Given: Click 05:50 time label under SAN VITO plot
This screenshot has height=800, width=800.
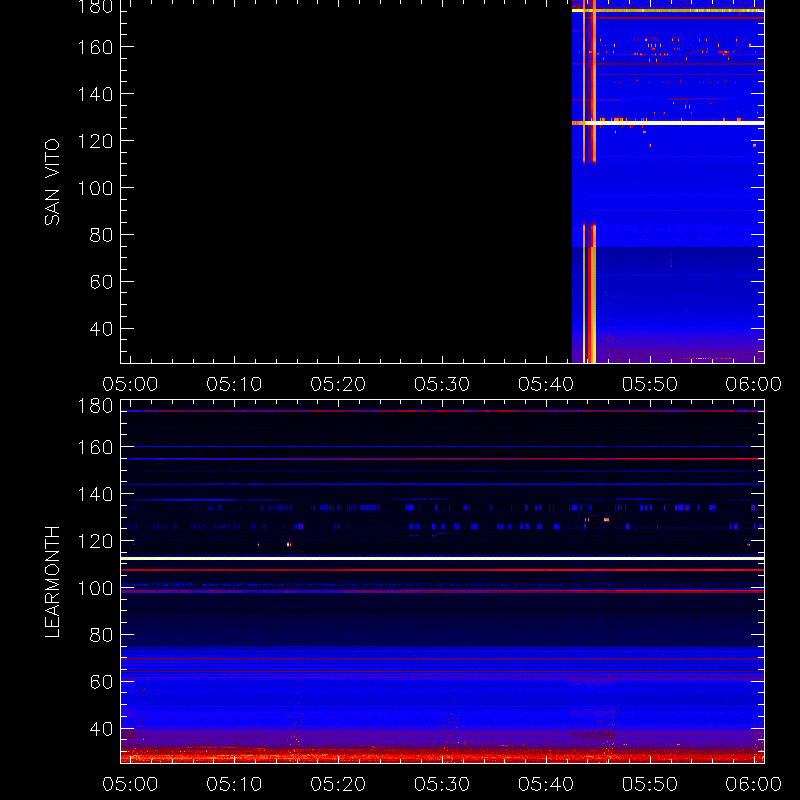Looking at the screenshot, I should point(650,384).
